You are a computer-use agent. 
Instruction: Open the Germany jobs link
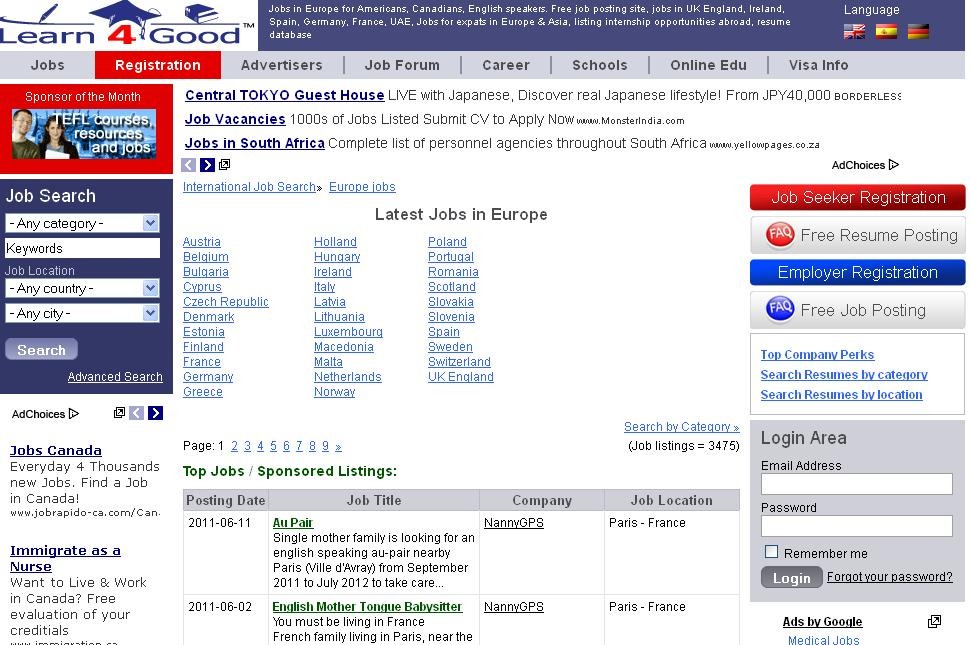click(x=208, y=377)
